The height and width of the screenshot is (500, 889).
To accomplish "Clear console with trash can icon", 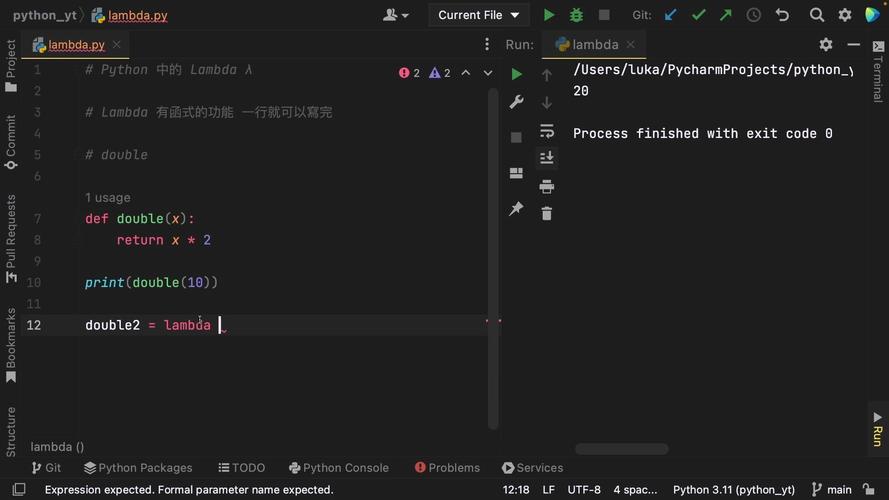I will pyautogui.click(x=547, y=214).
